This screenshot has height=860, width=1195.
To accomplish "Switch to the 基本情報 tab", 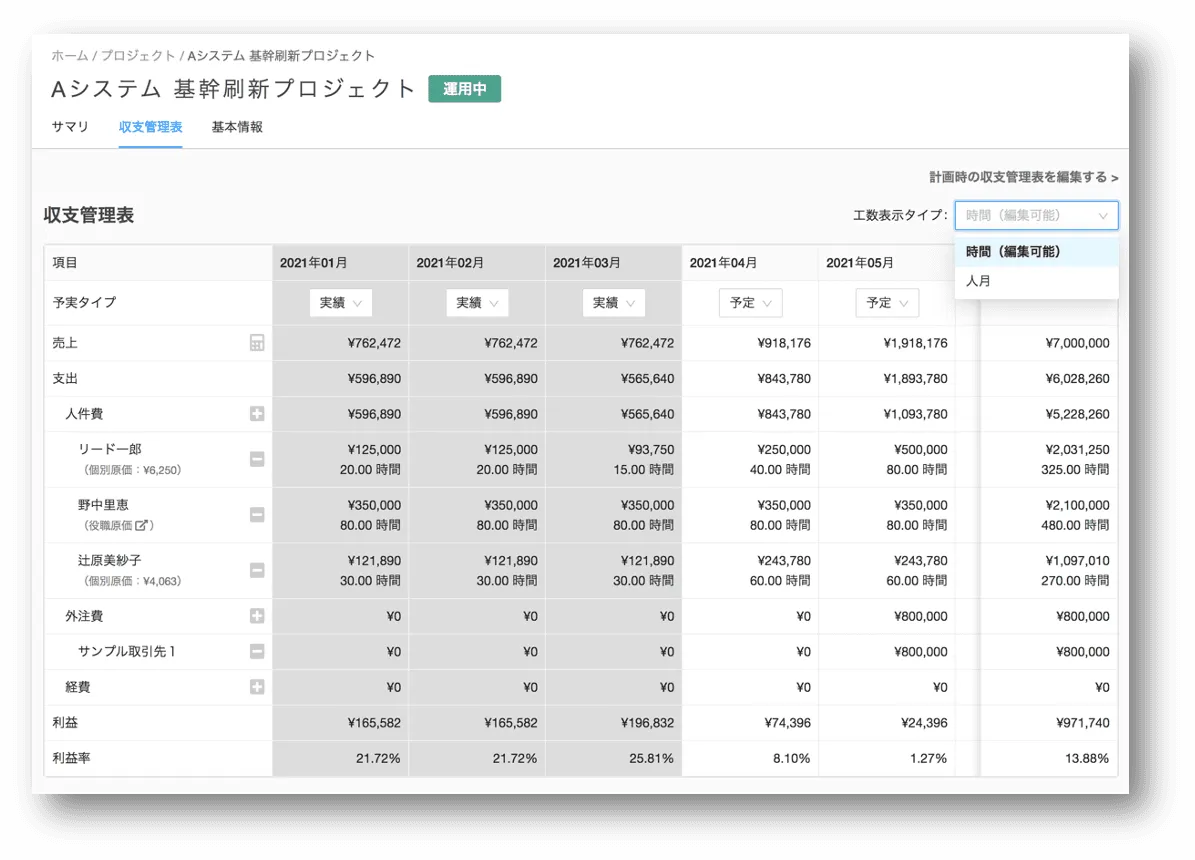I will click(x=236, y=127).
